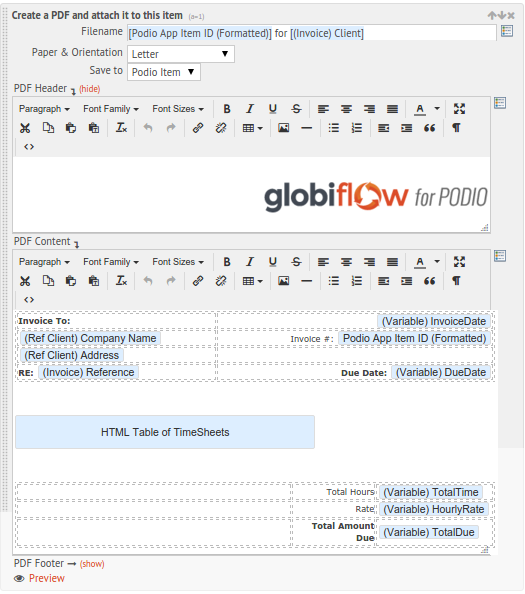Show invisible characters in PDF Content toolbar
The image size is (525, 594).
coord(456,281)
